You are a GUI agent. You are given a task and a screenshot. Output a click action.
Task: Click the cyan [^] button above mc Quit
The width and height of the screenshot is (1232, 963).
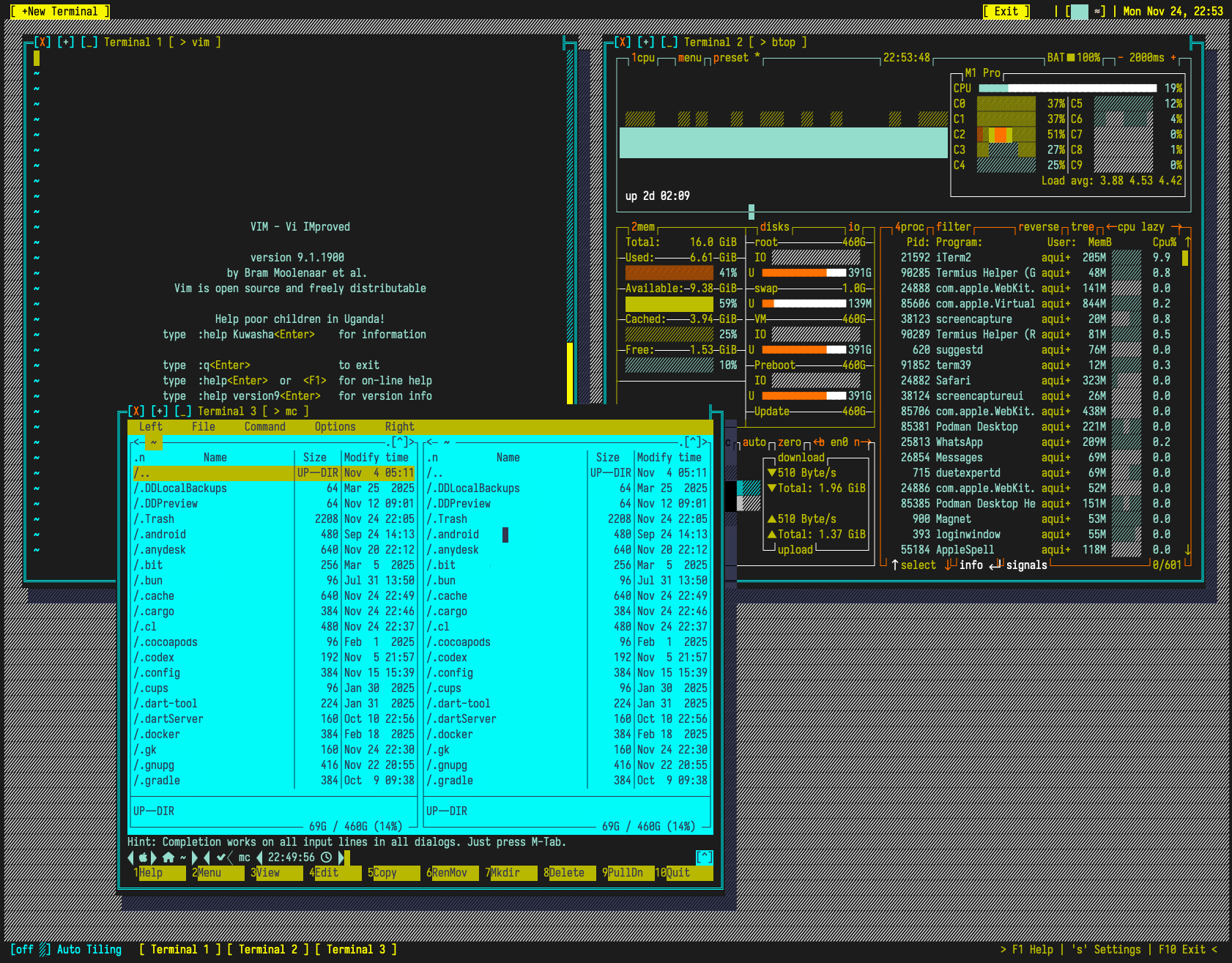pyautogui.click(x=704, y=857)
